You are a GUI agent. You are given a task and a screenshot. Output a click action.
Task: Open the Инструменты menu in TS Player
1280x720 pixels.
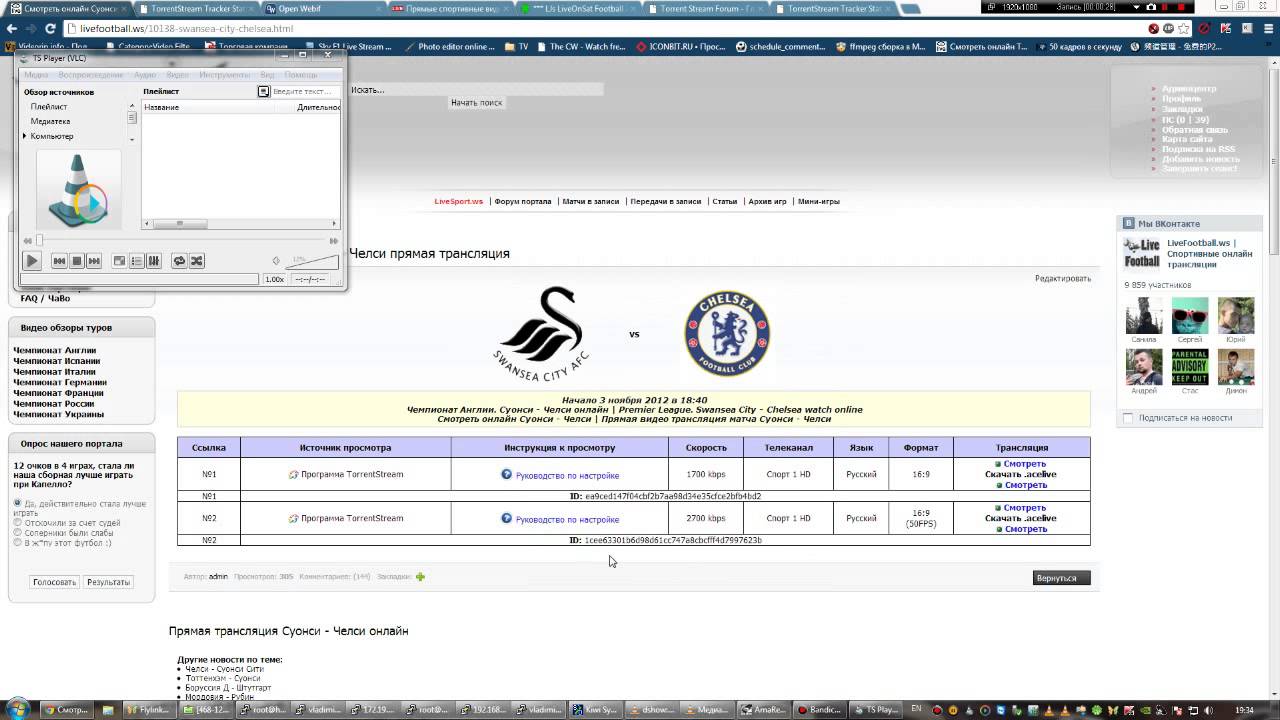click(x=225, y=75)
